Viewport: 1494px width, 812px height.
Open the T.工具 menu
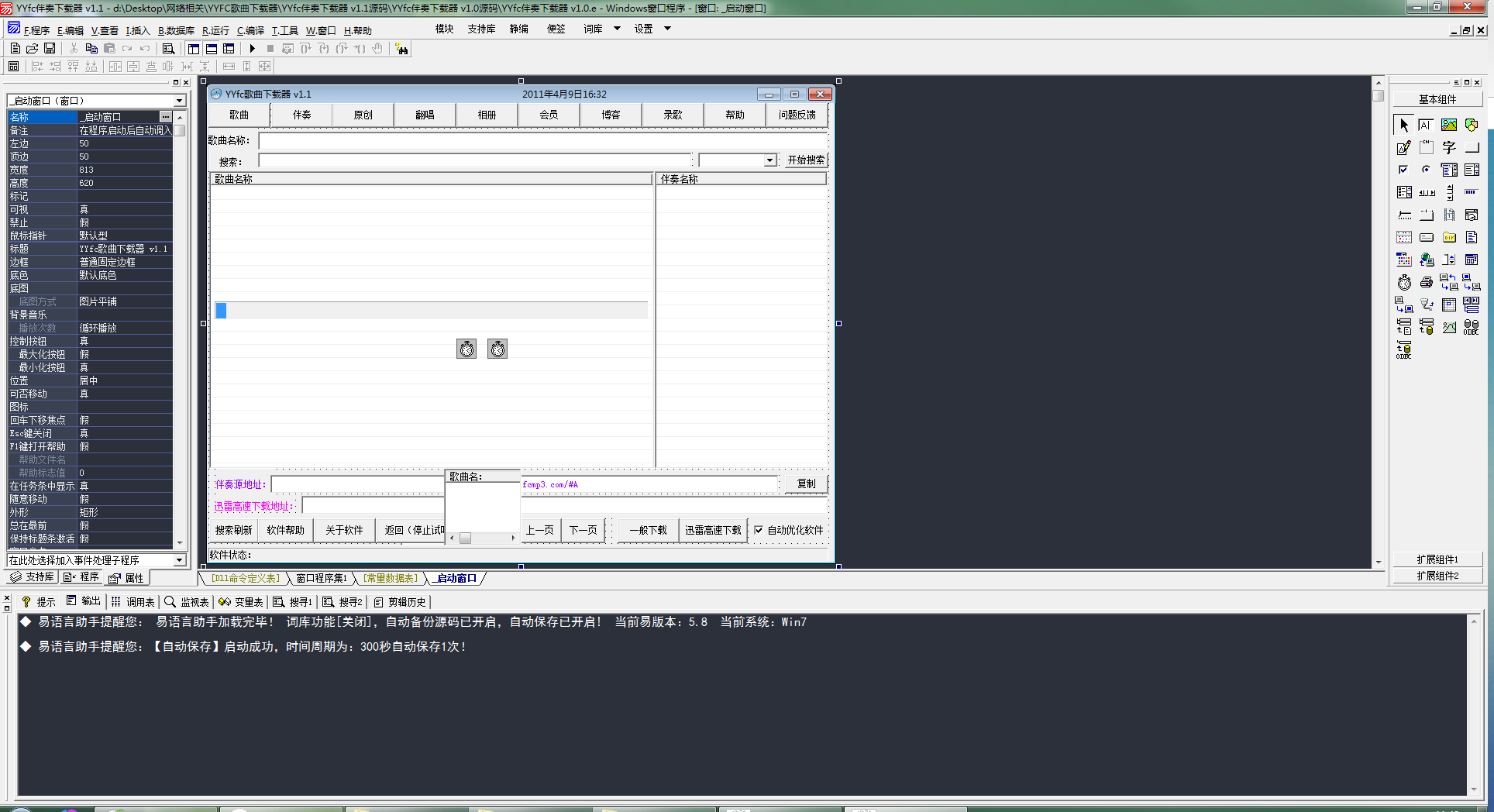284,30
